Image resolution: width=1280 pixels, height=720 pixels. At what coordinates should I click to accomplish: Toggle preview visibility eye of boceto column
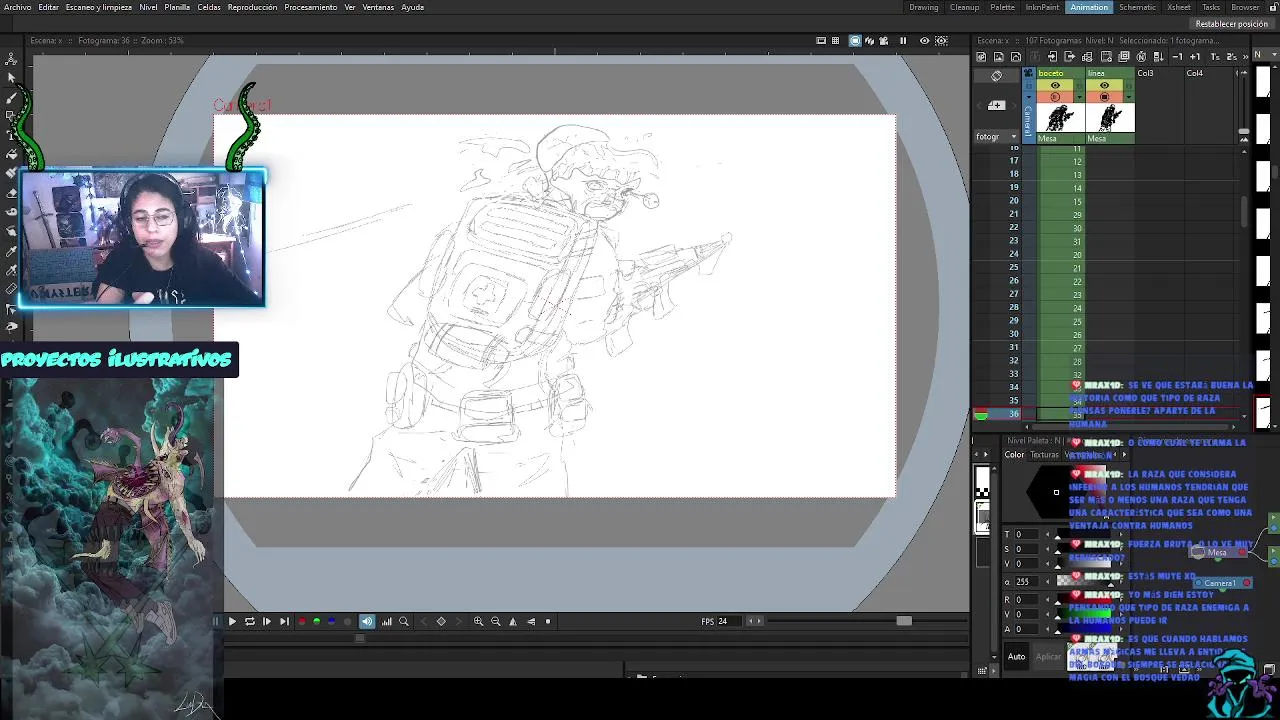(1055, 85)
